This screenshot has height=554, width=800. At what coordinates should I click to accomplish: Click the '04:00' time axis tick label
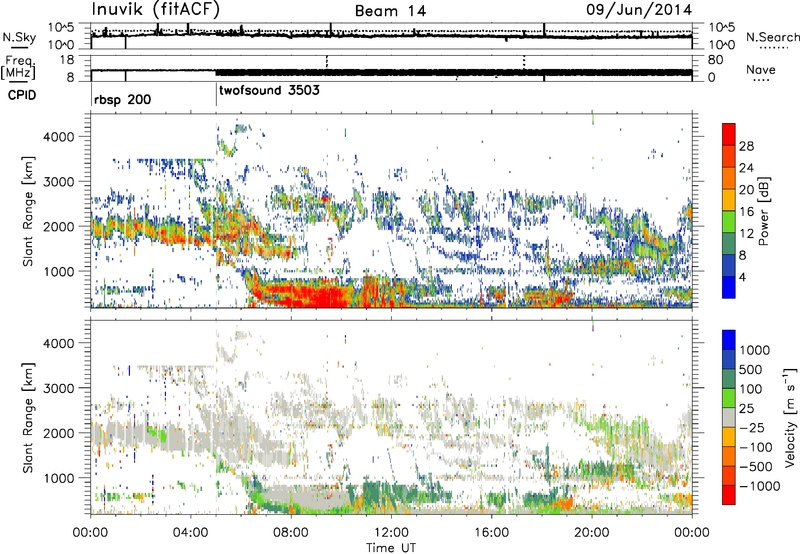191,533
